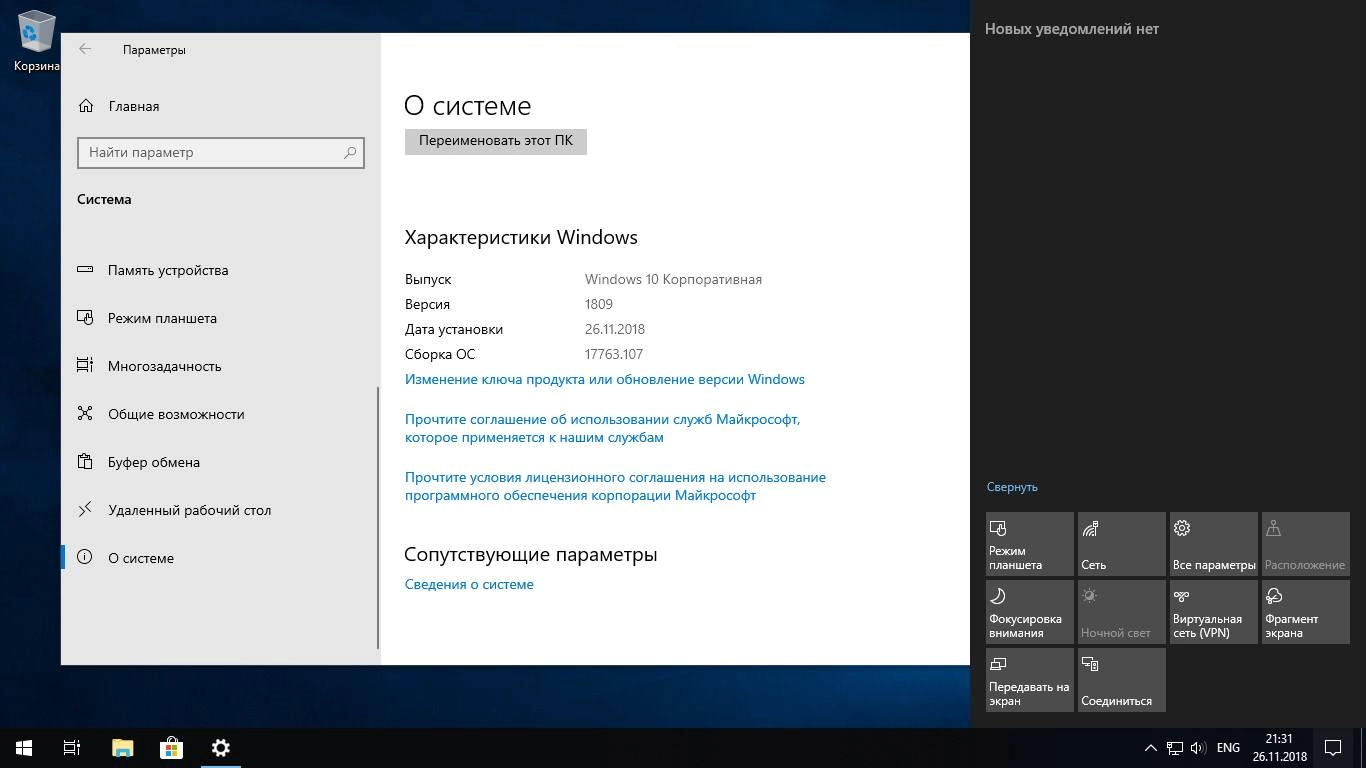Click the Settings gear taskbar icon
The image size is (1366, 768).
(x=220, y=748)
